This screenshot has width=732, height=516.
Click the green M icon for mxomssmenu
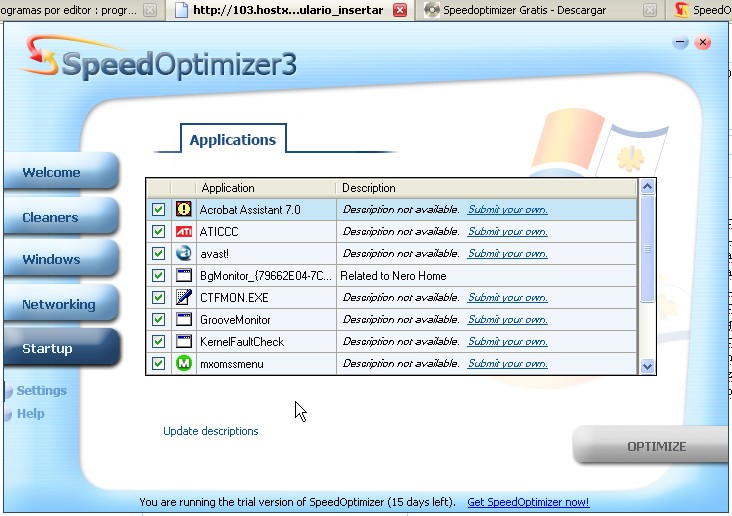183,363
